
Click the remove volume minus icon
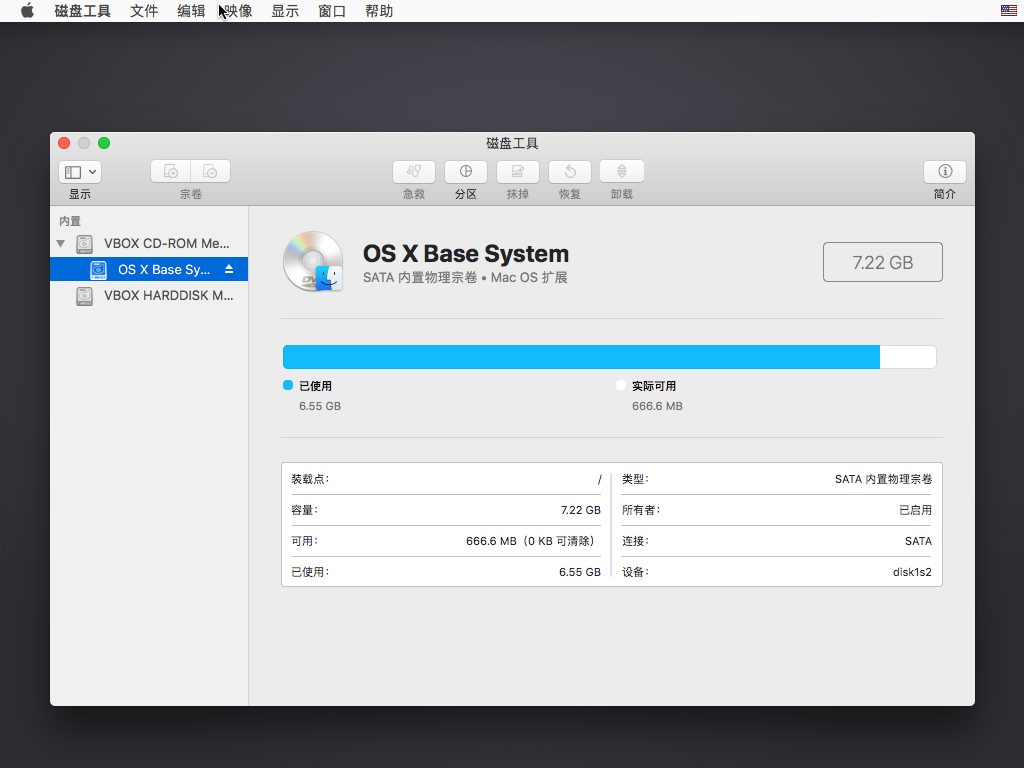(x=211, y=171)
